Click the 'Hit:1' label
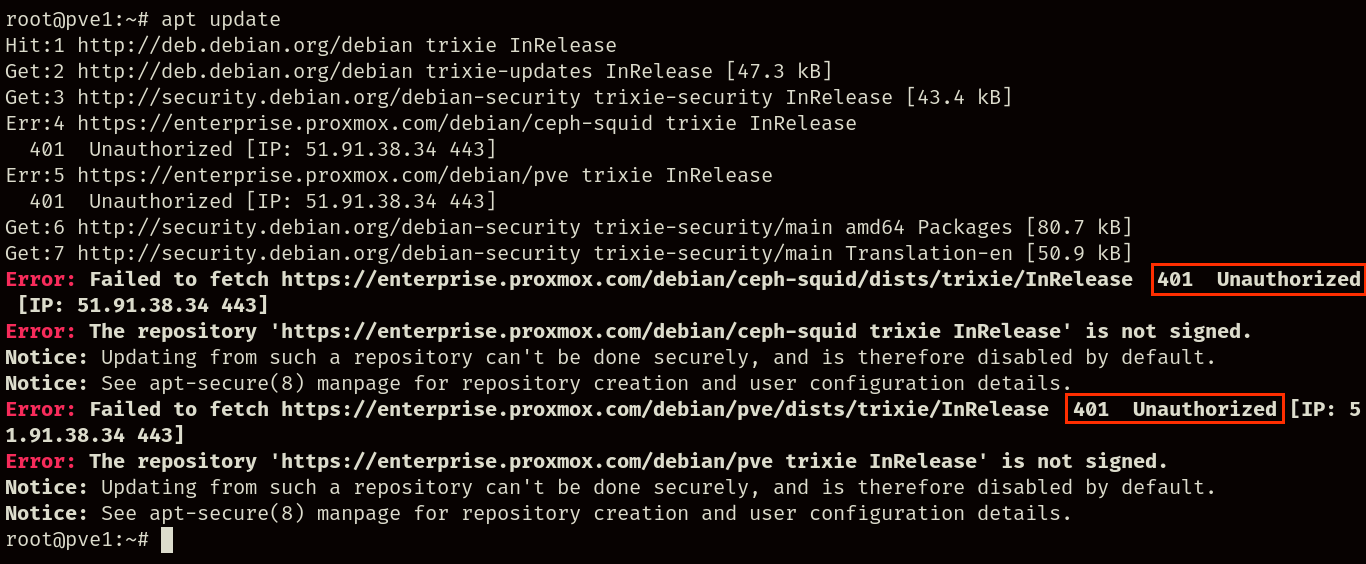The width and height of the screenshot is (1366, 564). tap(35, 46)
